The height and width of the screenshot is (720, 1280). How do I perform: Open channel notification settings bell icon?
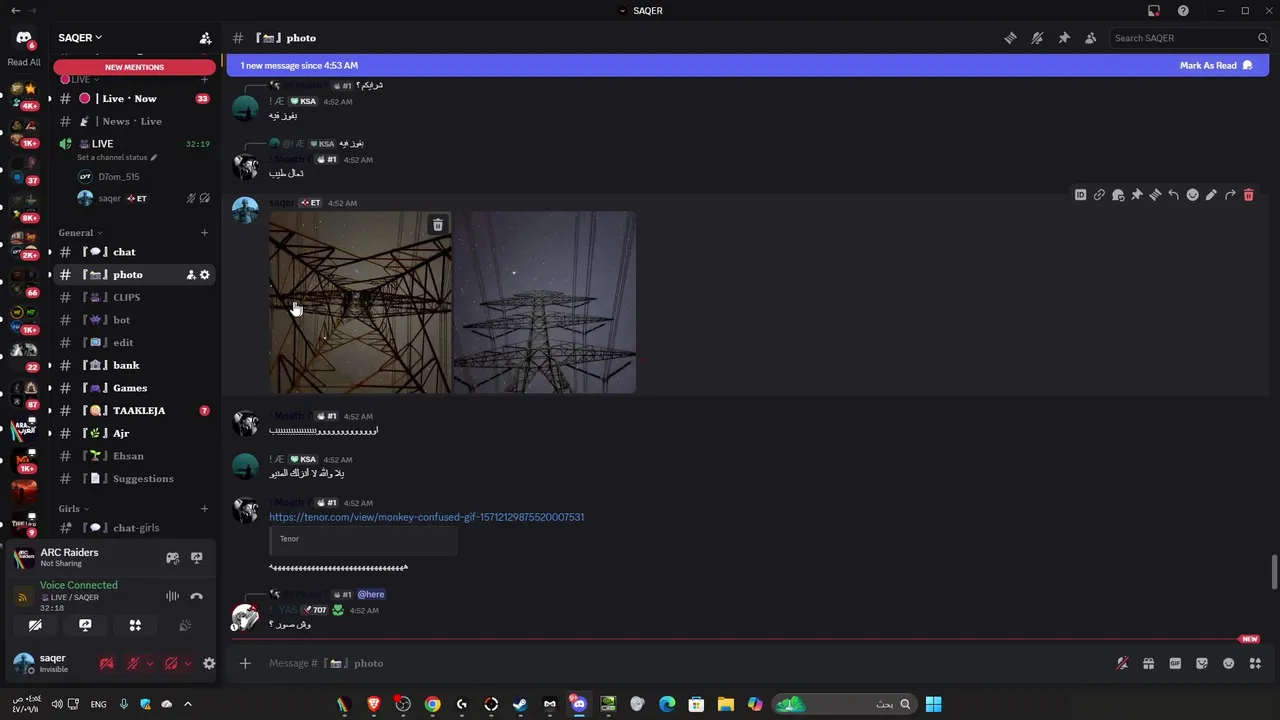(x=1037, y=38)
